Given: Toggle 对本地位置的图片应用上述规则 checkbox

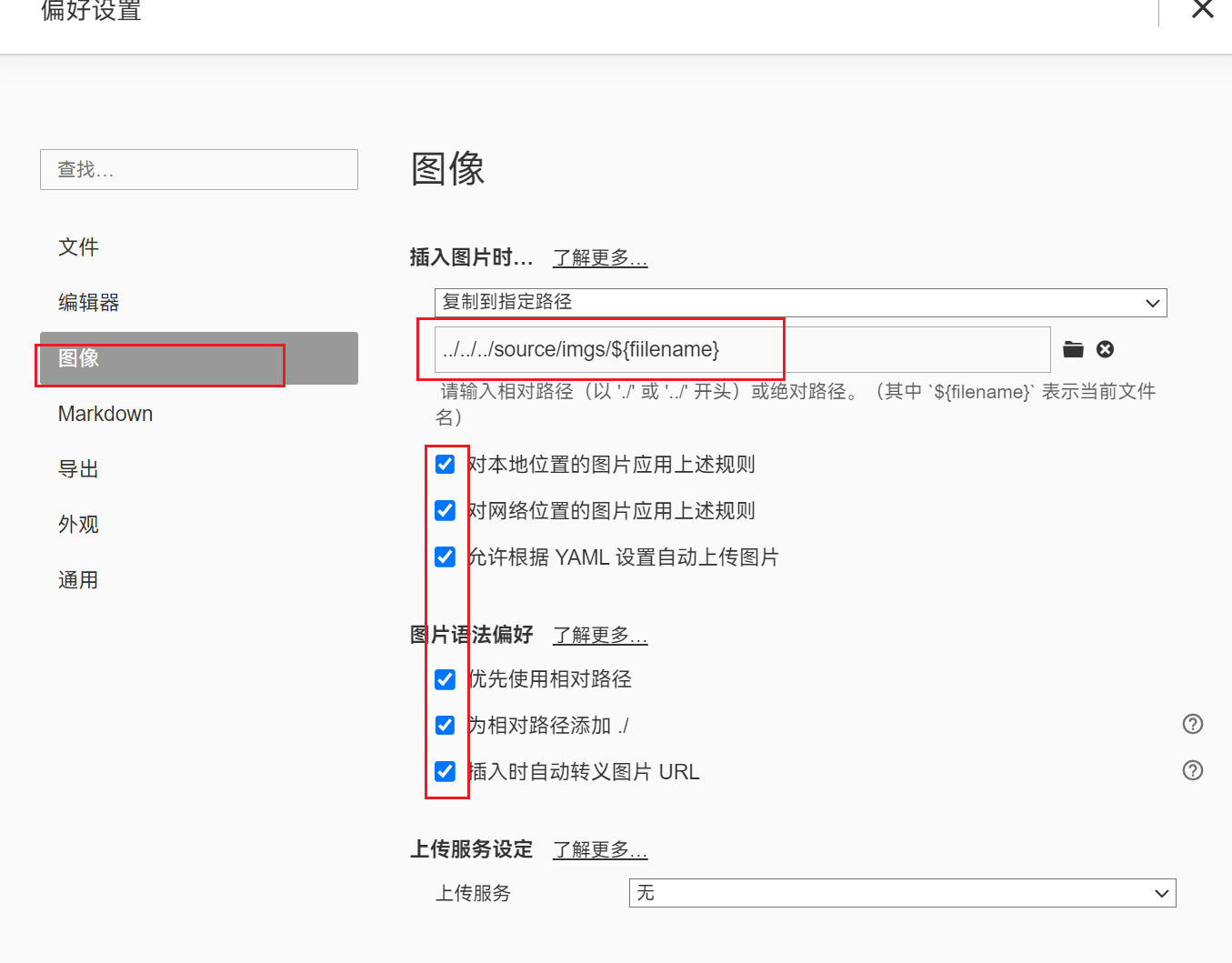Looking at the screenshot, I should click(x=445, y=465).
